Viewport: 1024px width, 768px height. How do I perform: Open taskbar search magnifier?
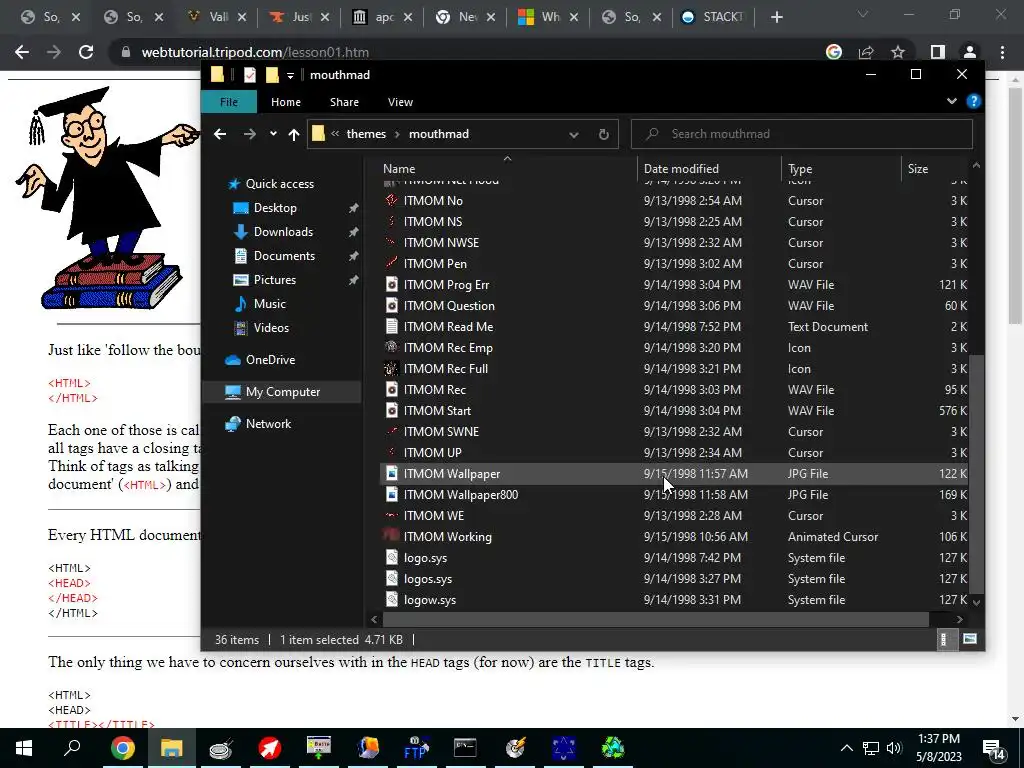[x=72, y=748]
